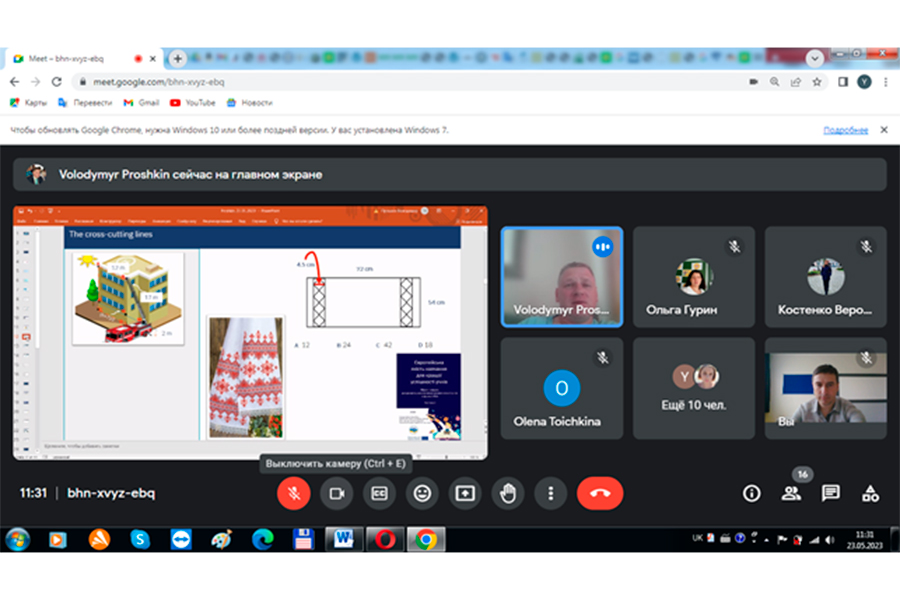Open meeting details info icon

(x=751, y=493)
